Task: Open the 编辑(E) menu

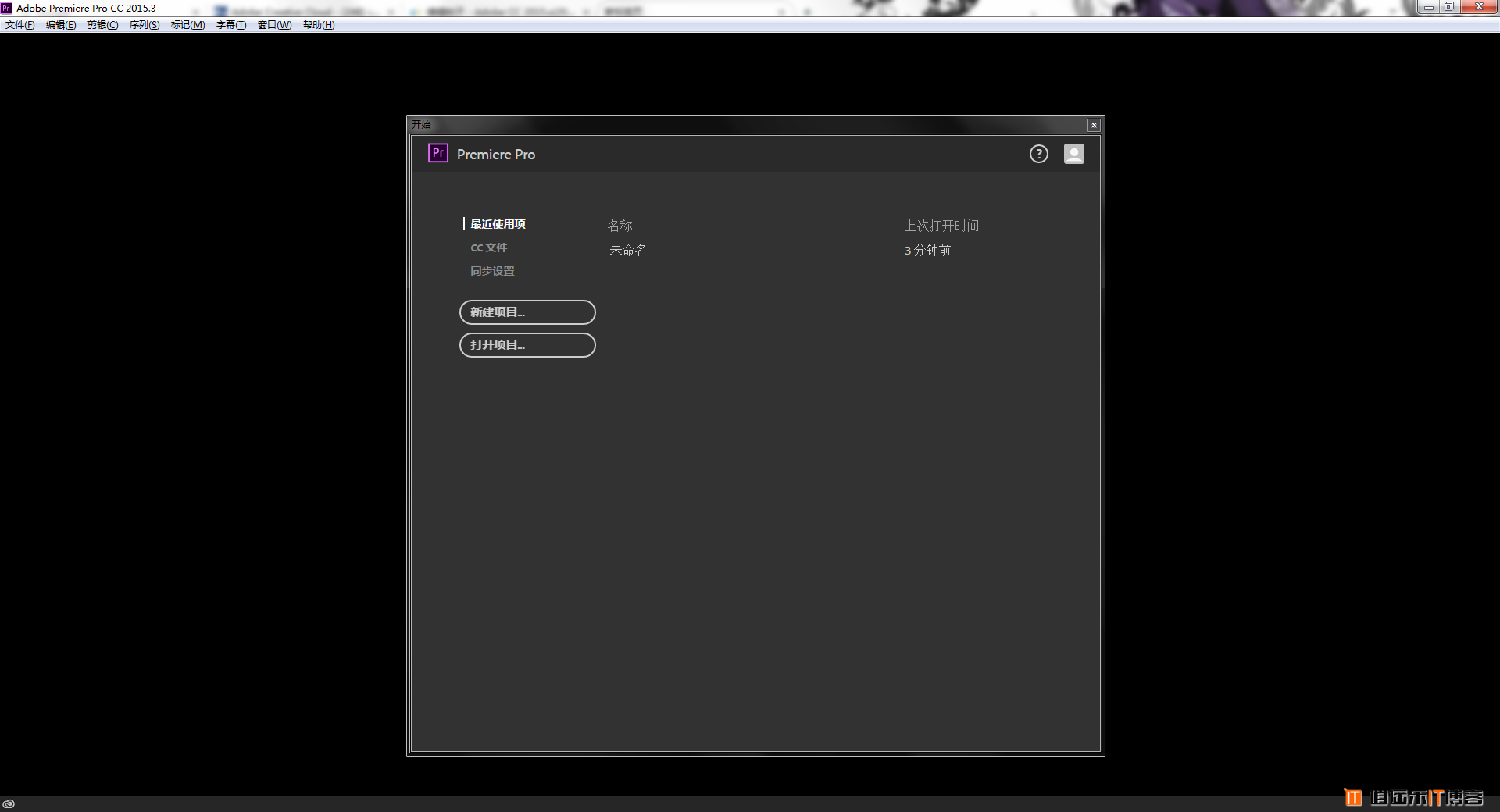Action: tap(61, 25)
